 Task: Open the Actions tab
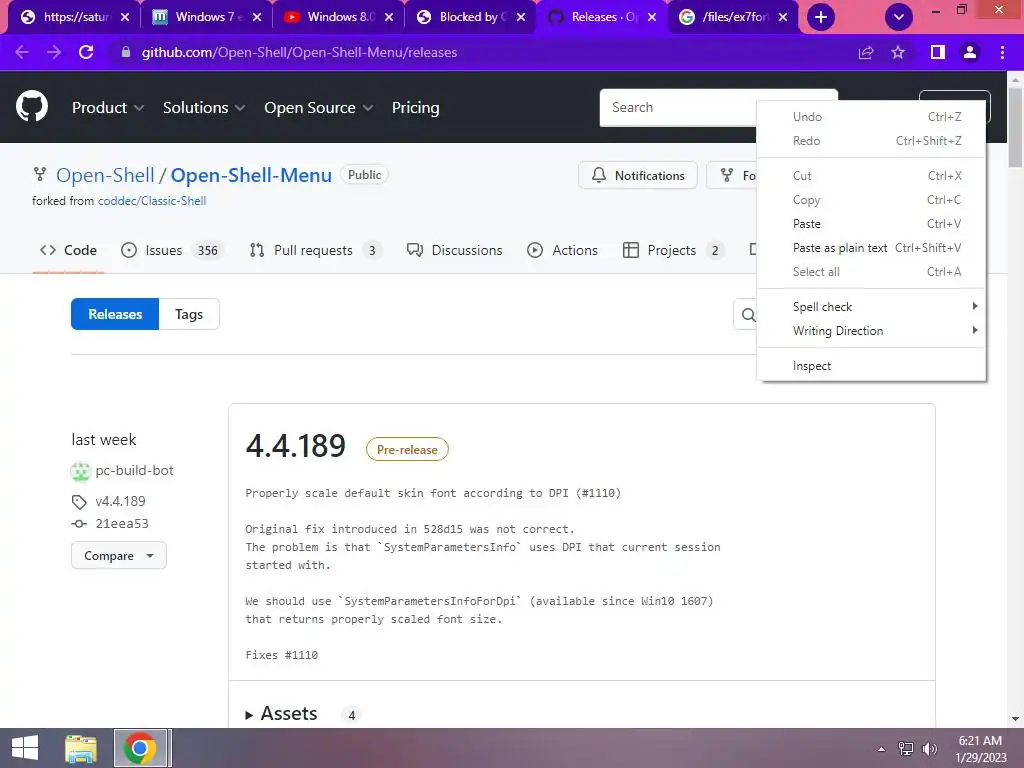(x=562, y=250)
